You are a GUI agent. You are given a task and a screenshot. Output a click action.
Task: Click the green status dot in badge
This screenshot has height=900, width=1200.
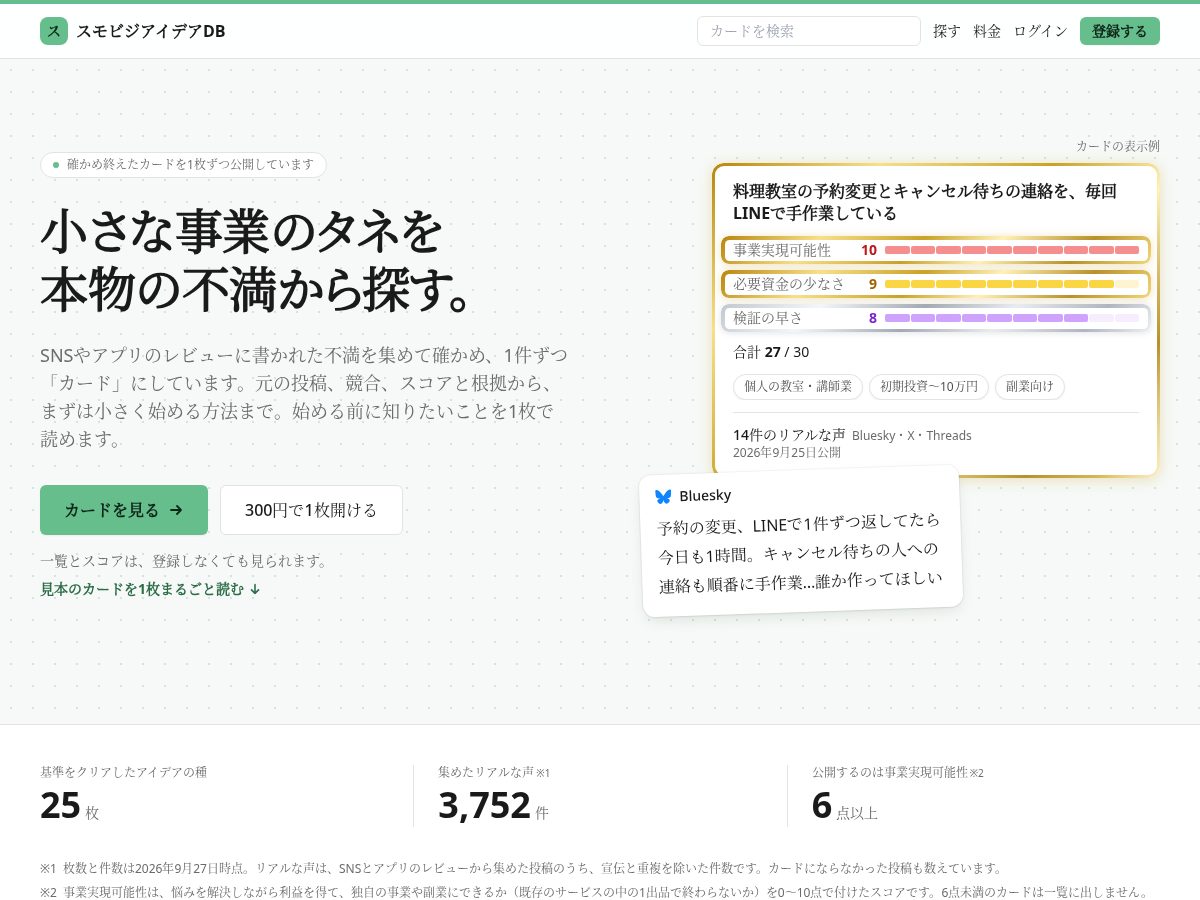(56, 164)
